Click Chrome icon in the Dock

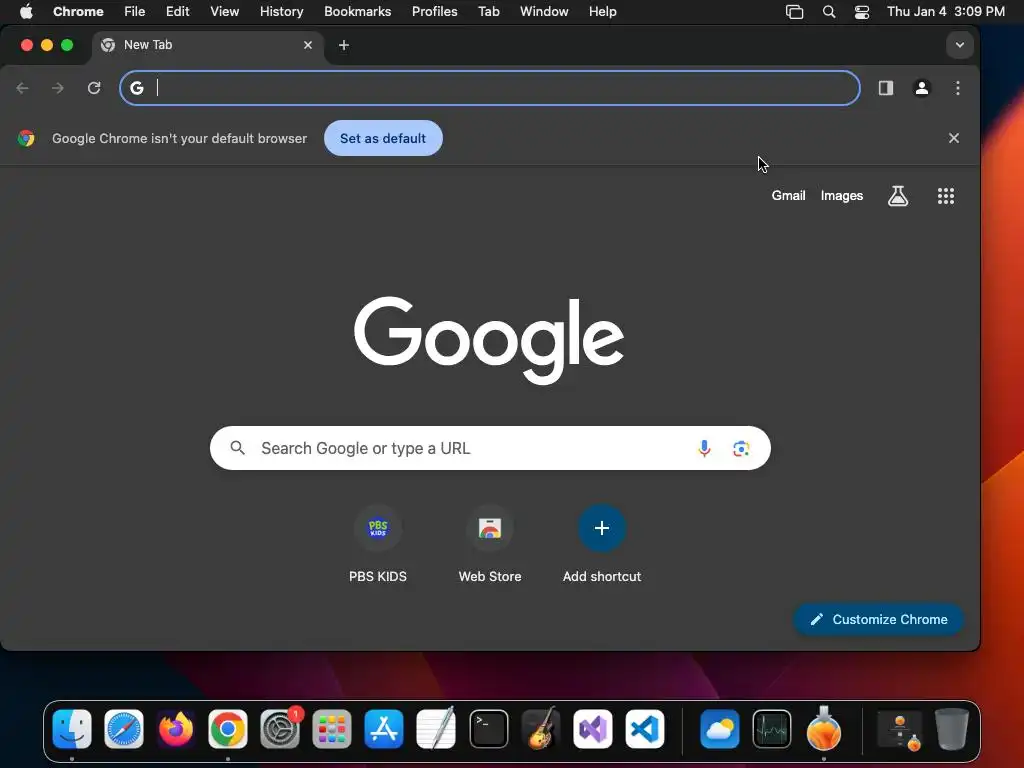[x=227, y=729]
